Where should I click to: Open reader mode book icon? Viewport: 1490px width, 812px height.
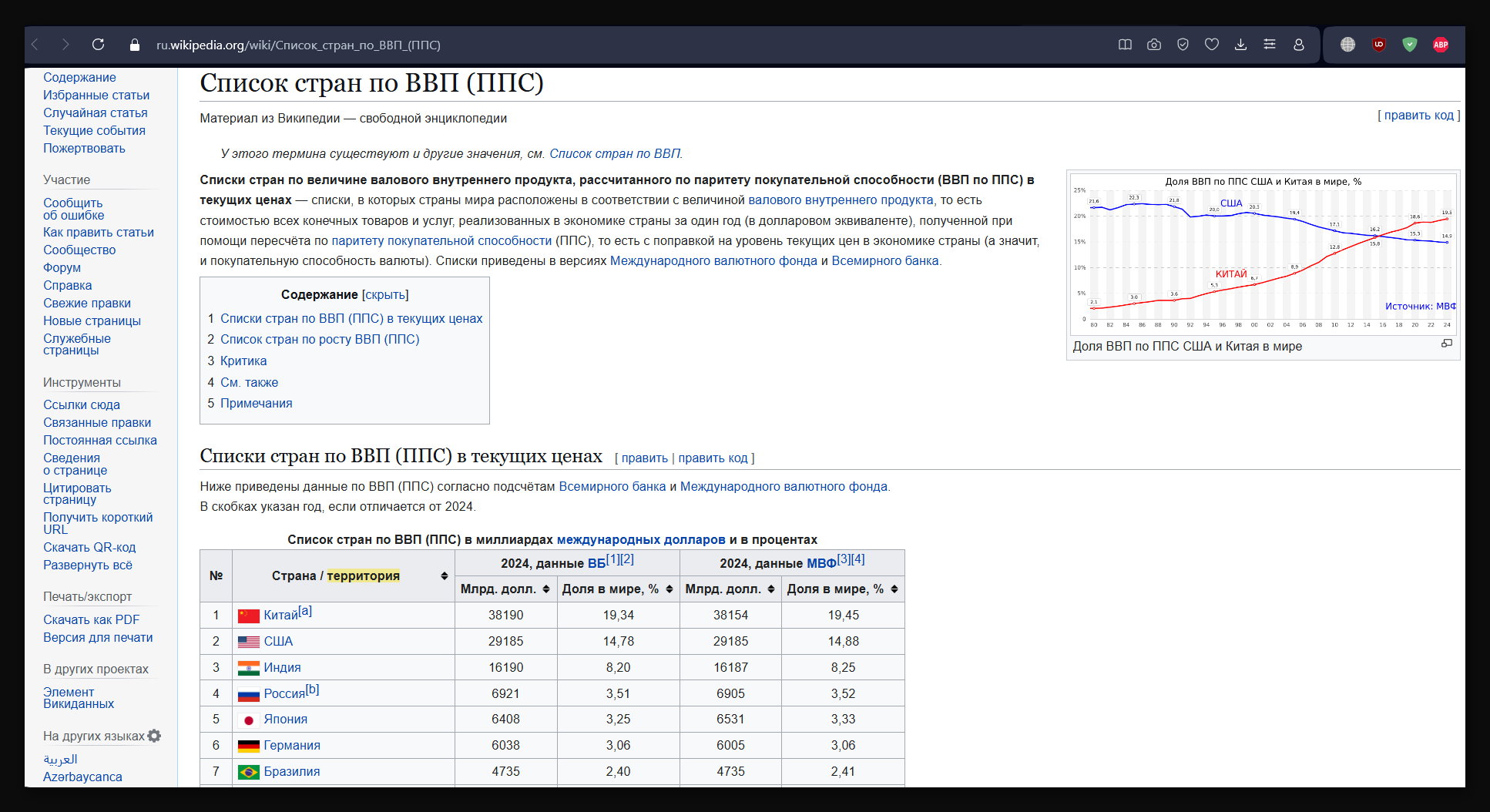click(x=1125, y=45)
